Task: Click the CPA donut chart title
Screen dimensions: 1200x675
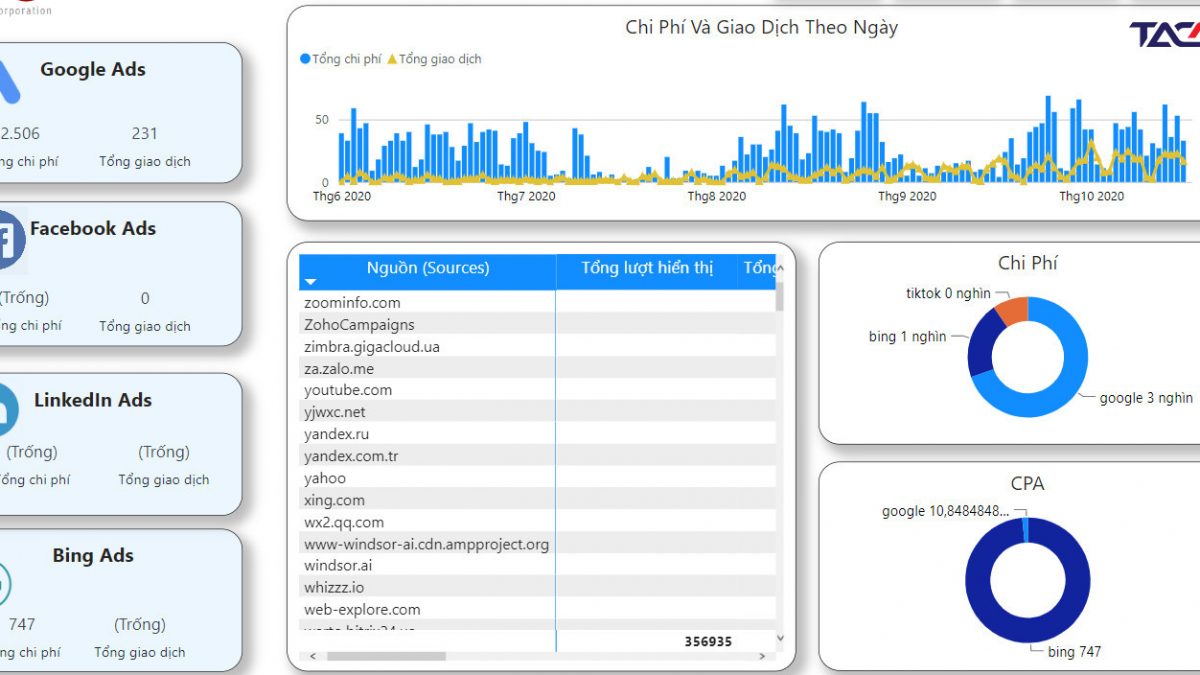Action: click(x=1027, y=483)
